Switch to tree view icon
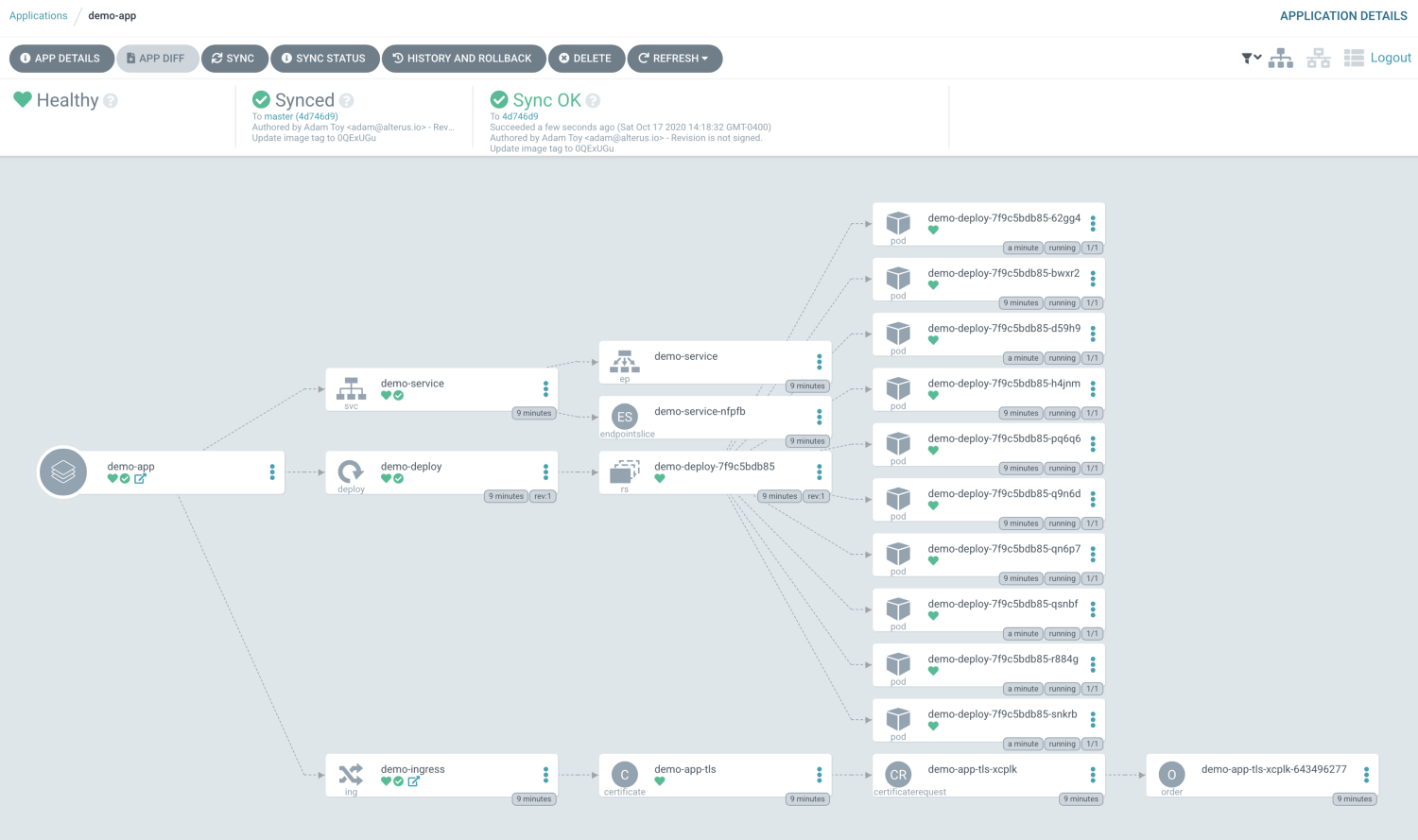Screen dimensions: 1418x840 click(x=1281, y=59)
